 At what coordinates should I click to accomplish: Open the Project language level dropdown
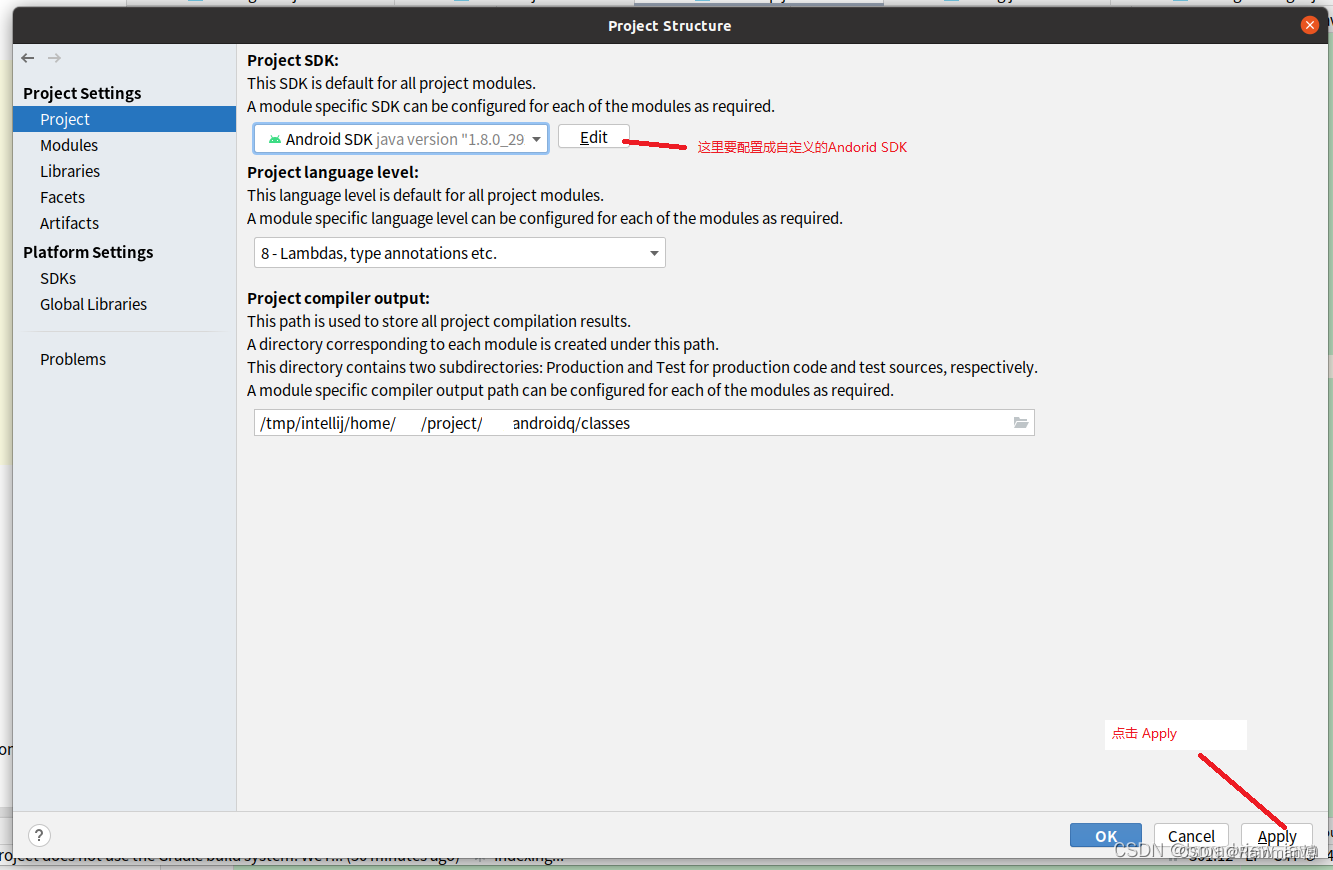pyautogui.click(x=460, y=253)
